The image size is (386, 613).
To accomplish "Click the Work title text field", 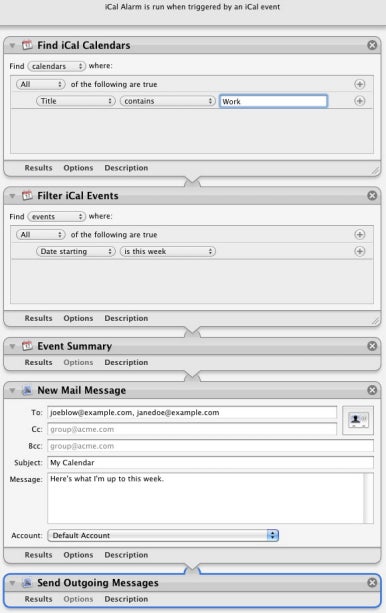I will click(273, 101).
